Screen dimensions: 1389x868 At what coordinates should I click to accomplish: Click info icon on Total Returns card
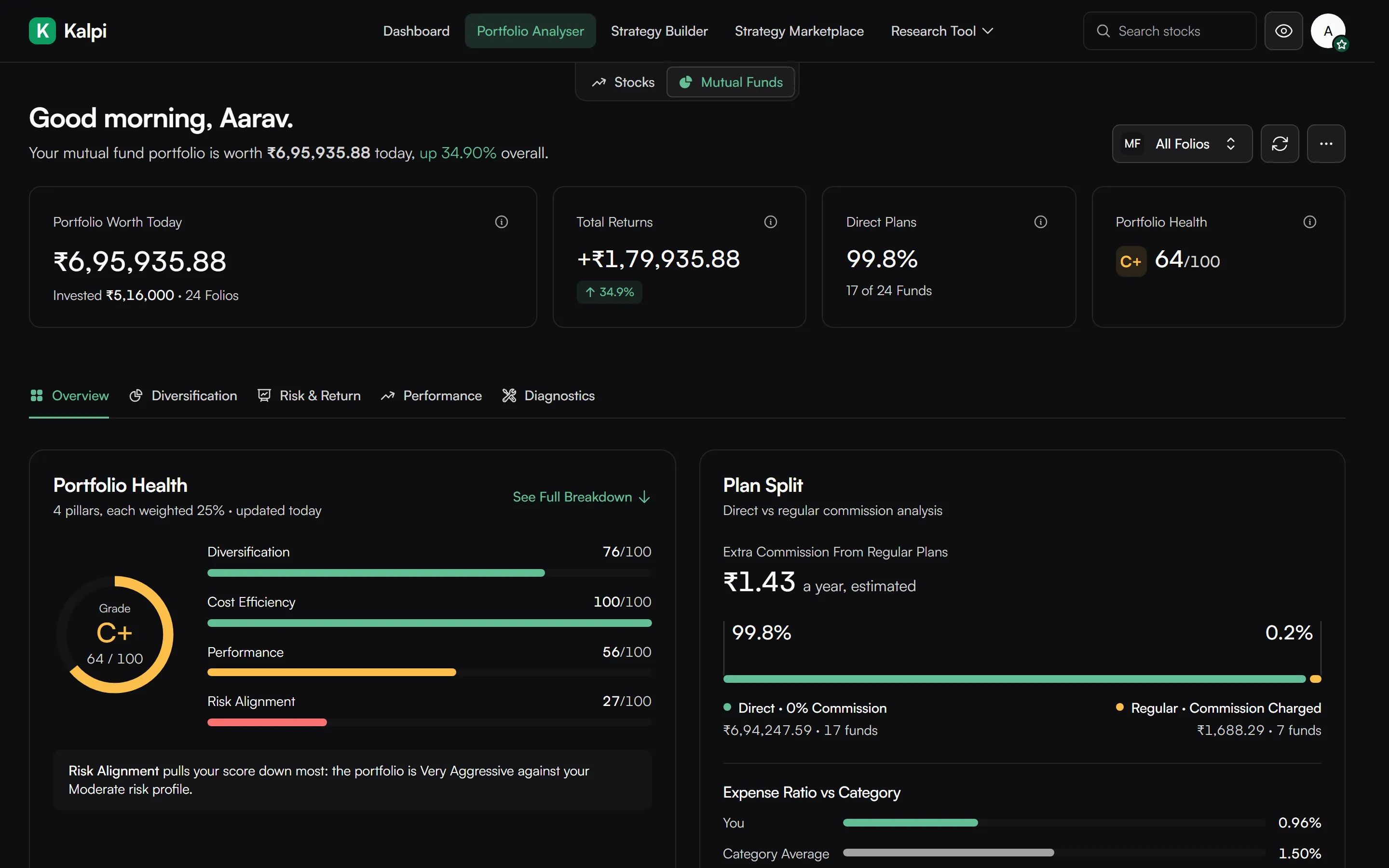click(770, 222)
